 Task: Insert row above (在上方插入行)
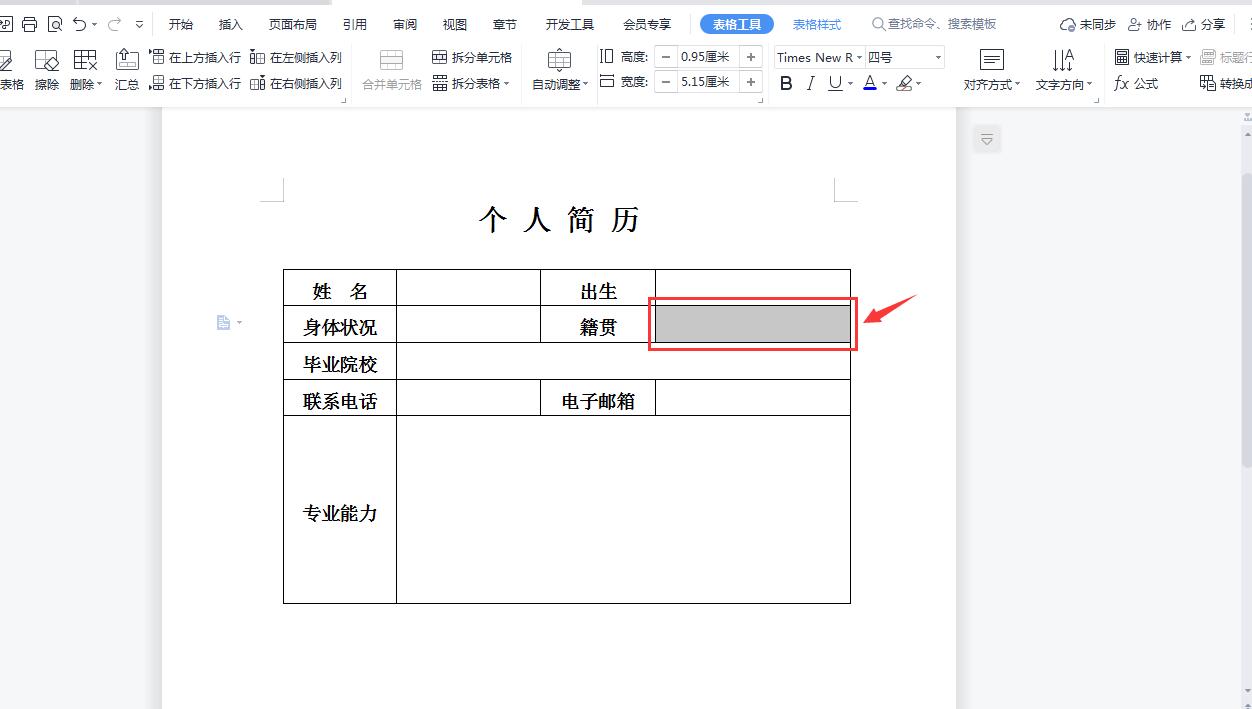tap(195, 57)
